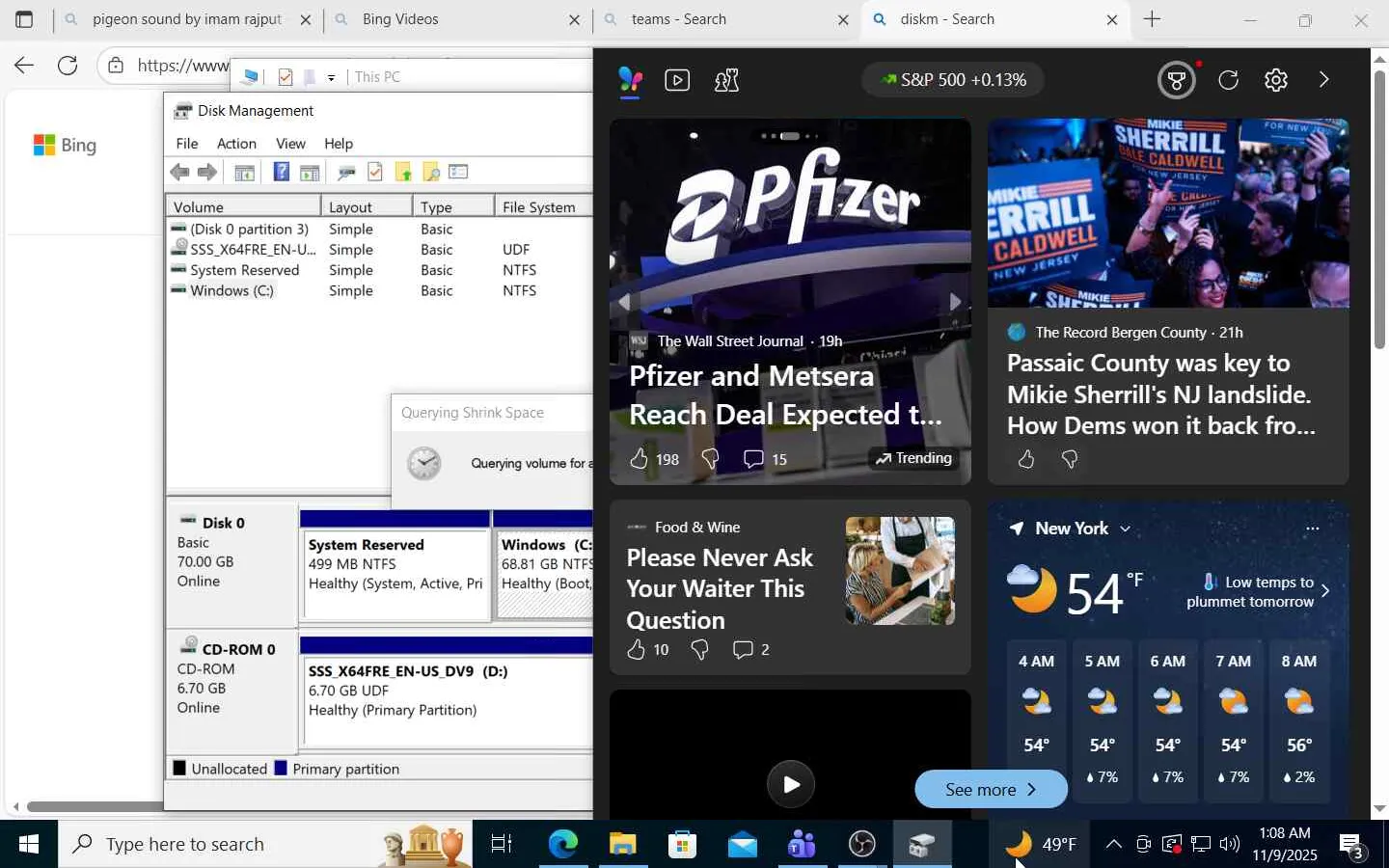Open the File menu in Disk Management
This screenshot has width=1389, height=868.
coord(187,144)
